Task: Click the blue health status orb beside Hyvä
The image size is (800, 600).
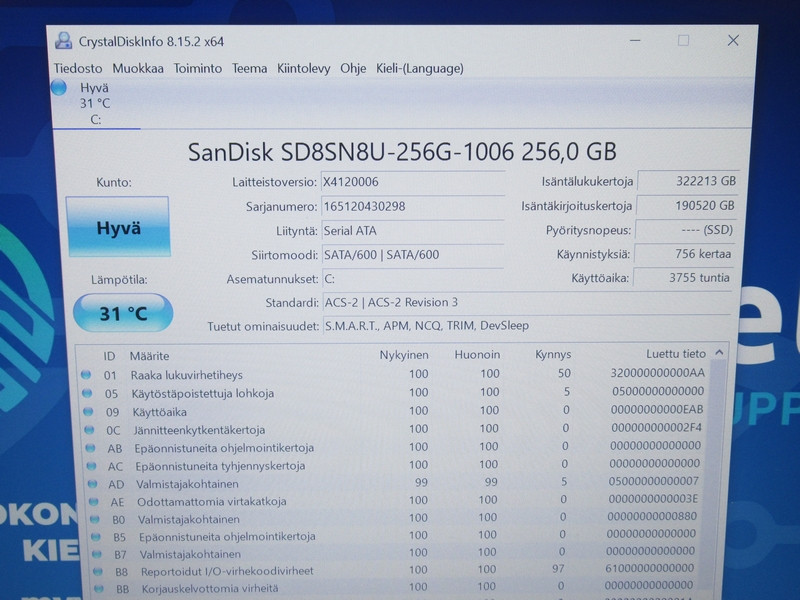Action: point(59,88)
